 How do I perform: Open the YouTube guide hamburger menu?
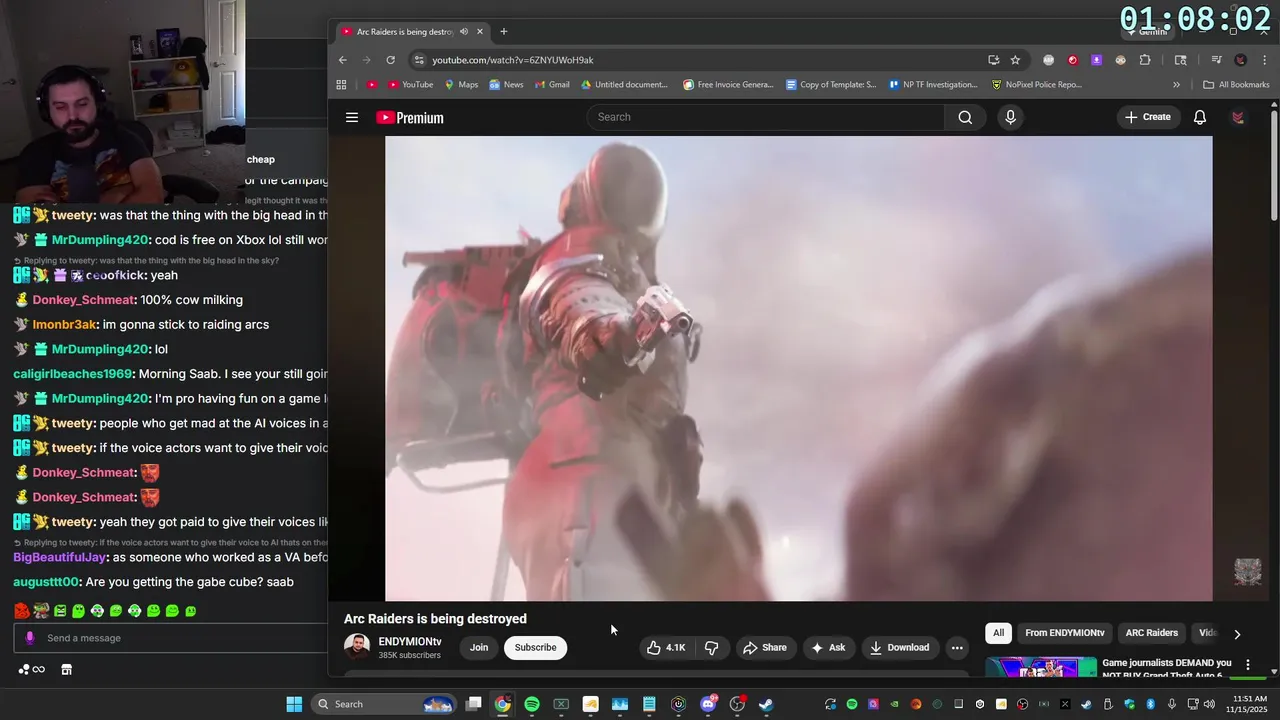[352, 117]
